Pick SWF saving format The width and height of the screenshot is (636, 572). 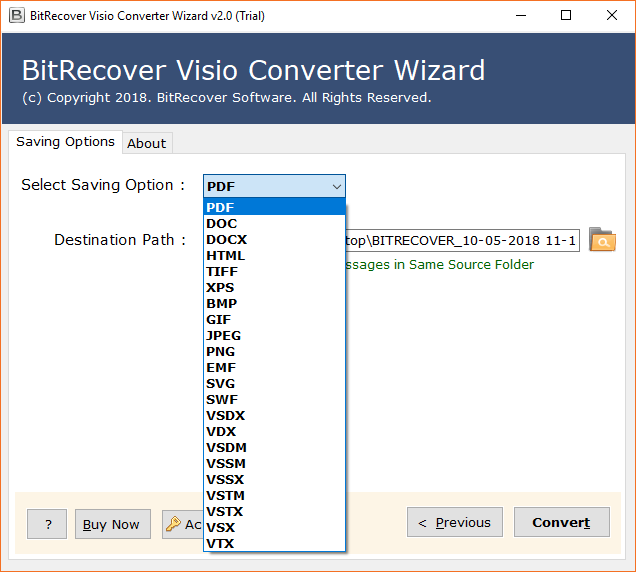click(274, 400)
